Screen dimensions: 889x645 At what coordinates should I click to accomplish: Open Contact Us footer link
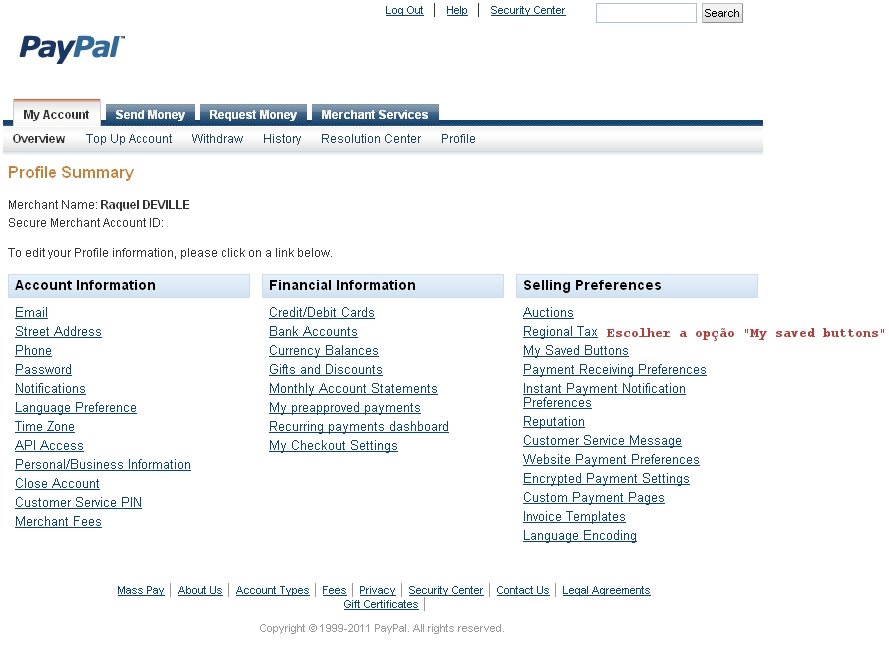point(523,590)
